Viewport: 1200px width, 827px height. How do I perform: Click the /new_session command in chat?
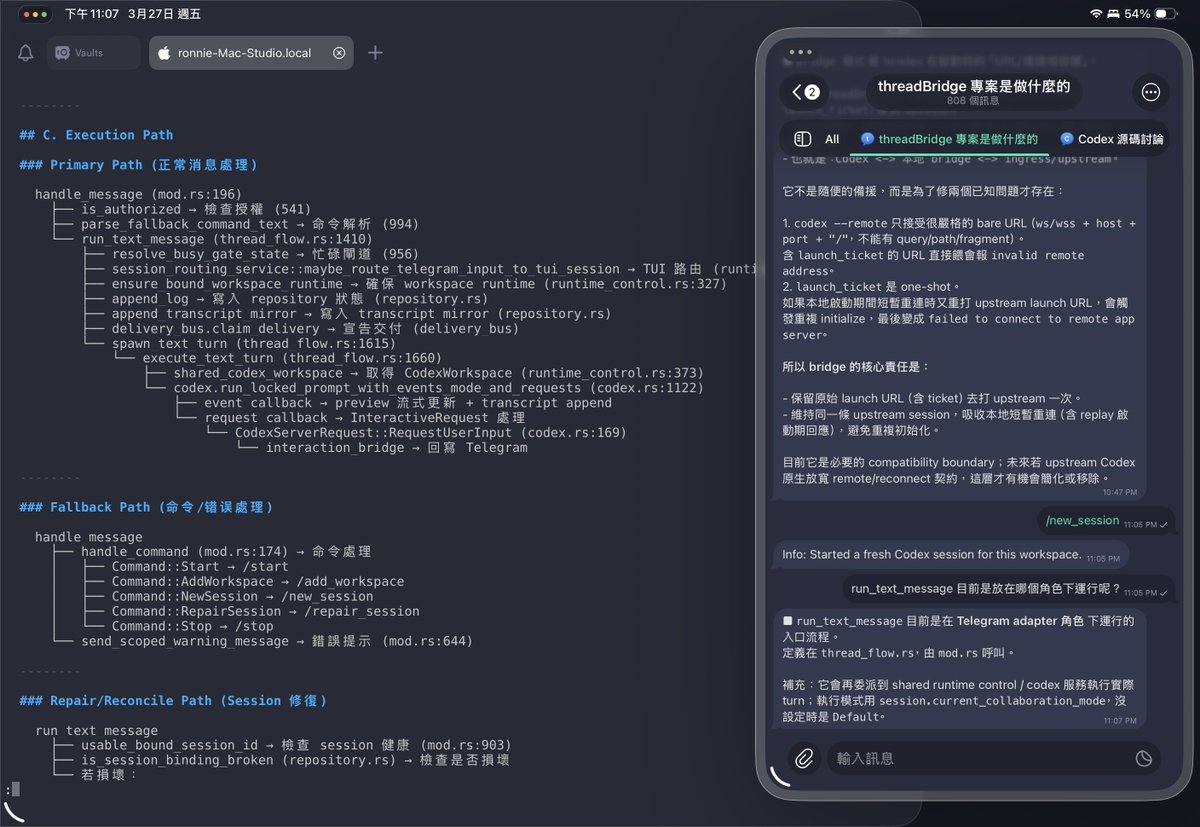pyautogui.click(x=1082, y=521)
